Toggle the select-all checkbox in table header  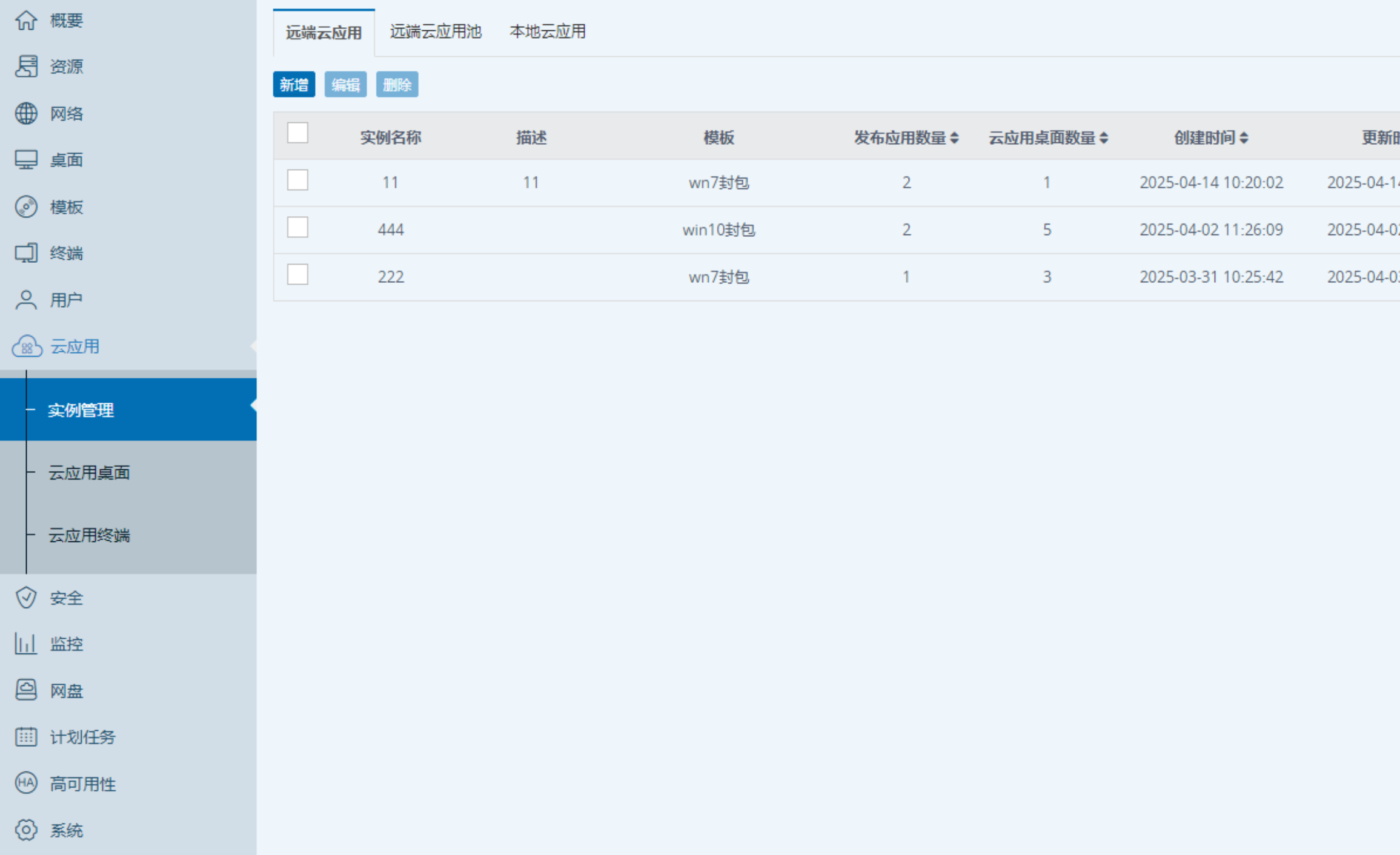tap(297, 133)
